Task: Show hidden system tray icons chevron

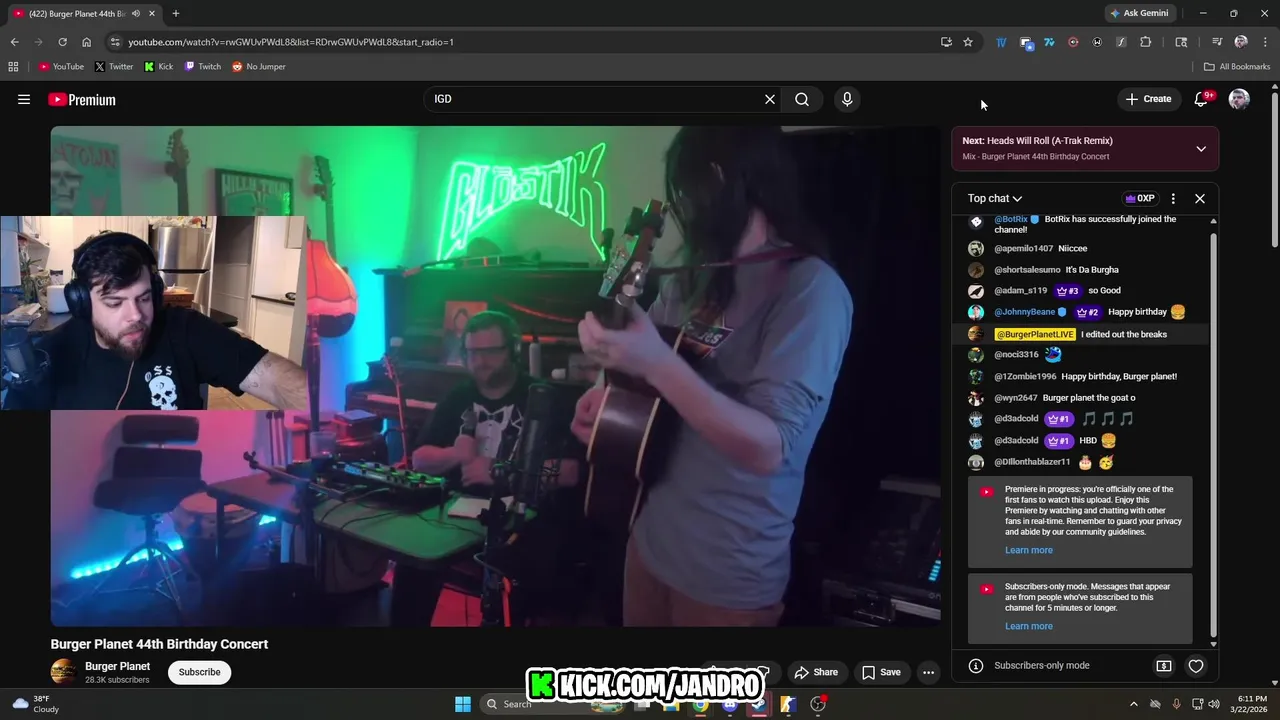Action: tap(1133, 704)
